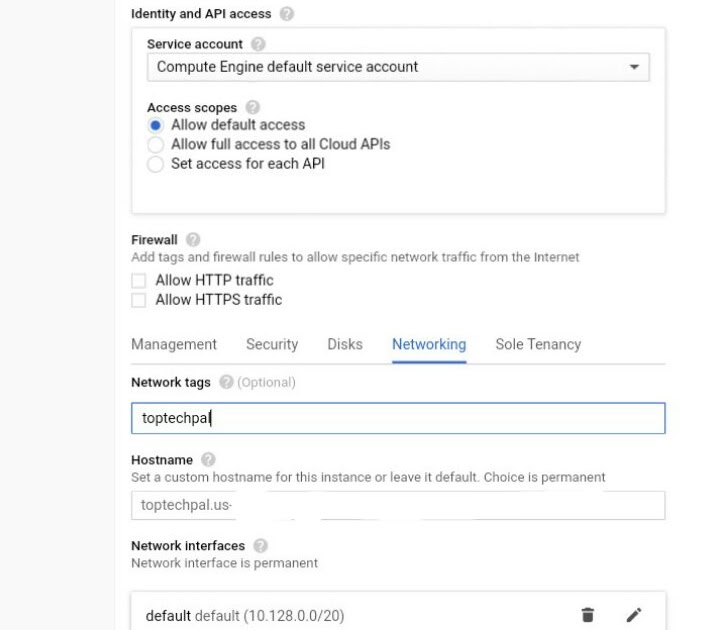This screenshot has height=630, width=720.
Task: Click help icon next to Identity and API access
Action: pos(287,15)
